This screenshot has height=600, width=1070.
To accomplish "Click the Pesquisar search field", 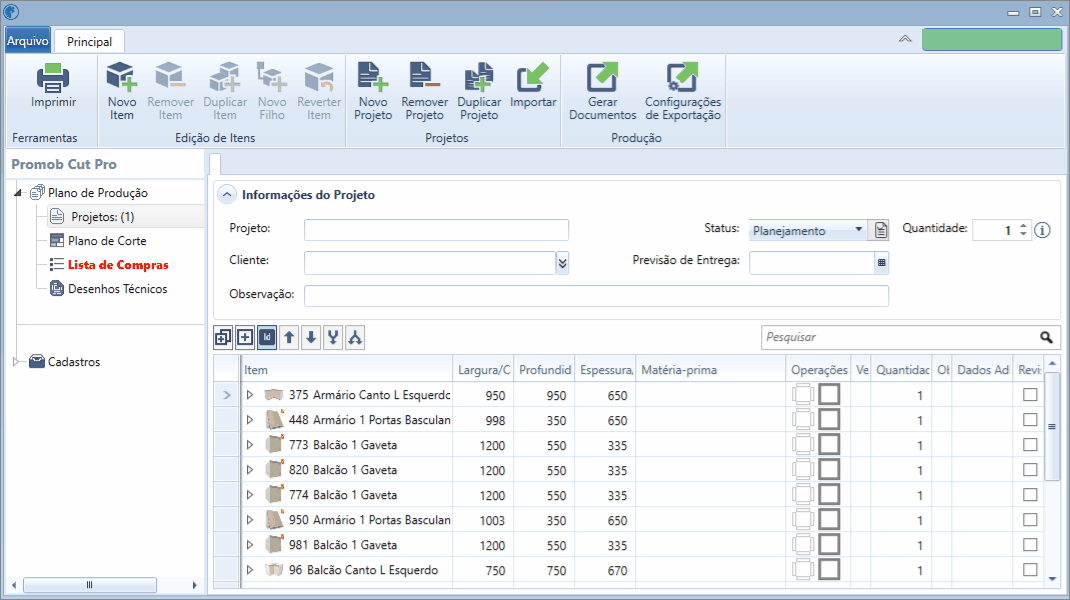I will (x=899, y=337).
